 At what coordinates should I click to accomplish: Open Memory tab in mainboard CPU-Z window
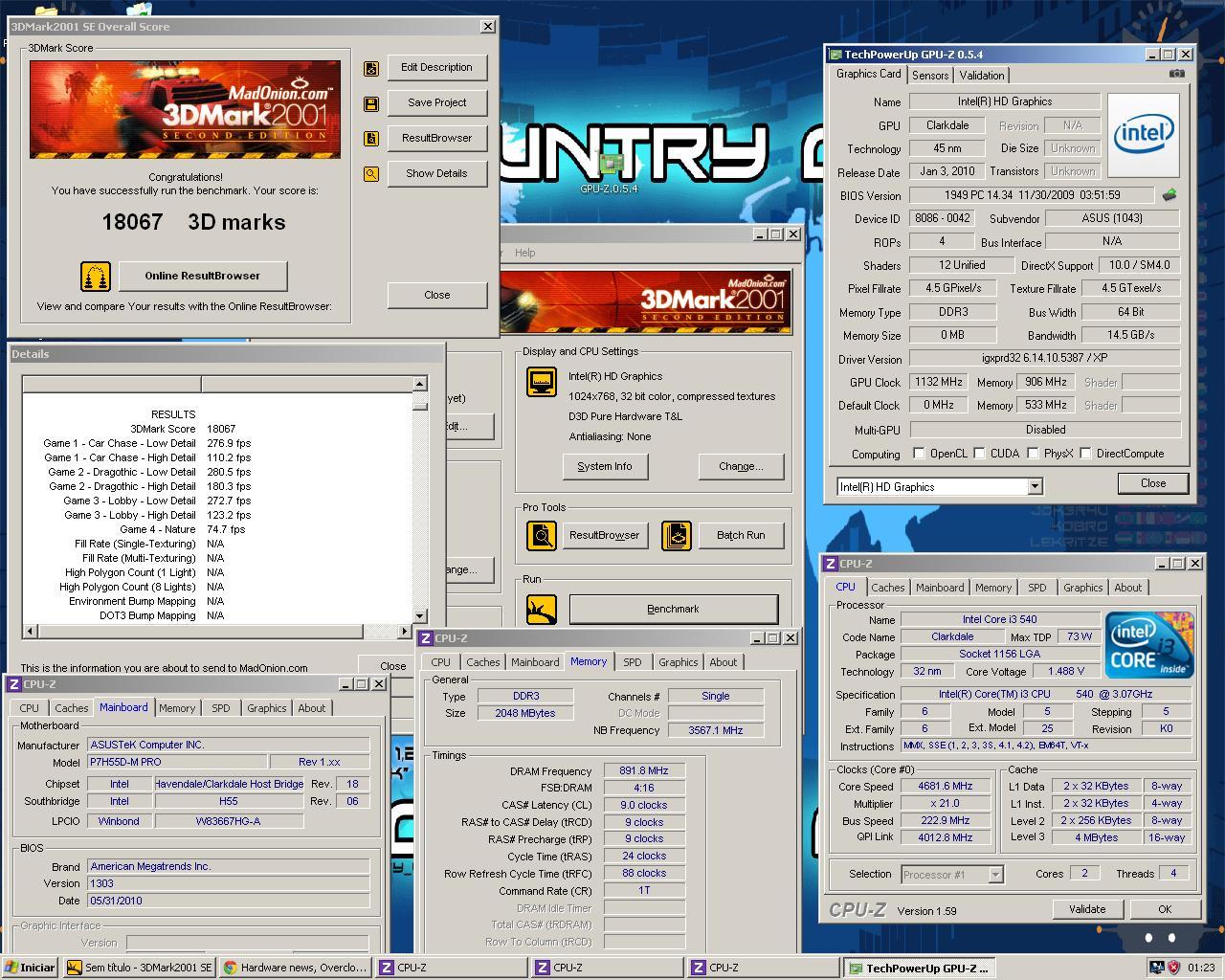[177, 708]
